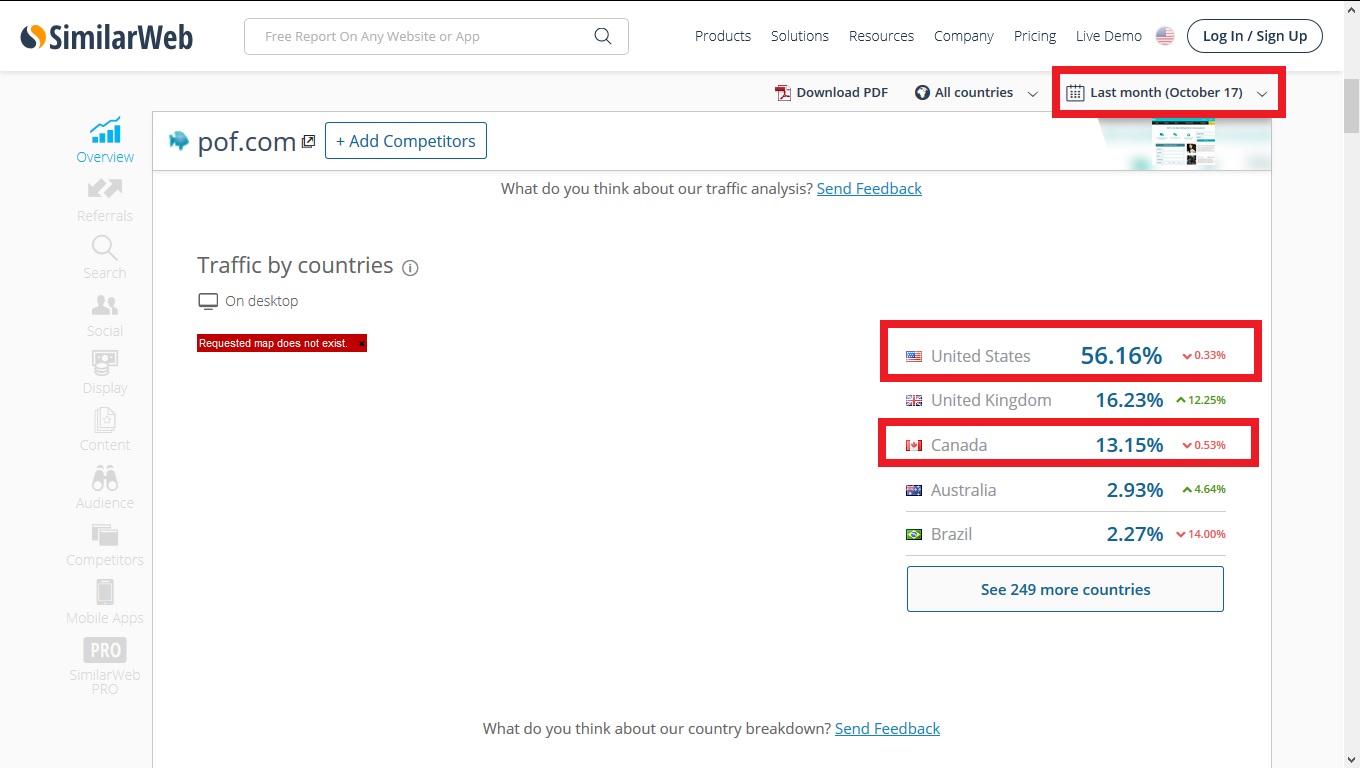
Task: Click the On desktop label
Action: [x=262, y=301]
